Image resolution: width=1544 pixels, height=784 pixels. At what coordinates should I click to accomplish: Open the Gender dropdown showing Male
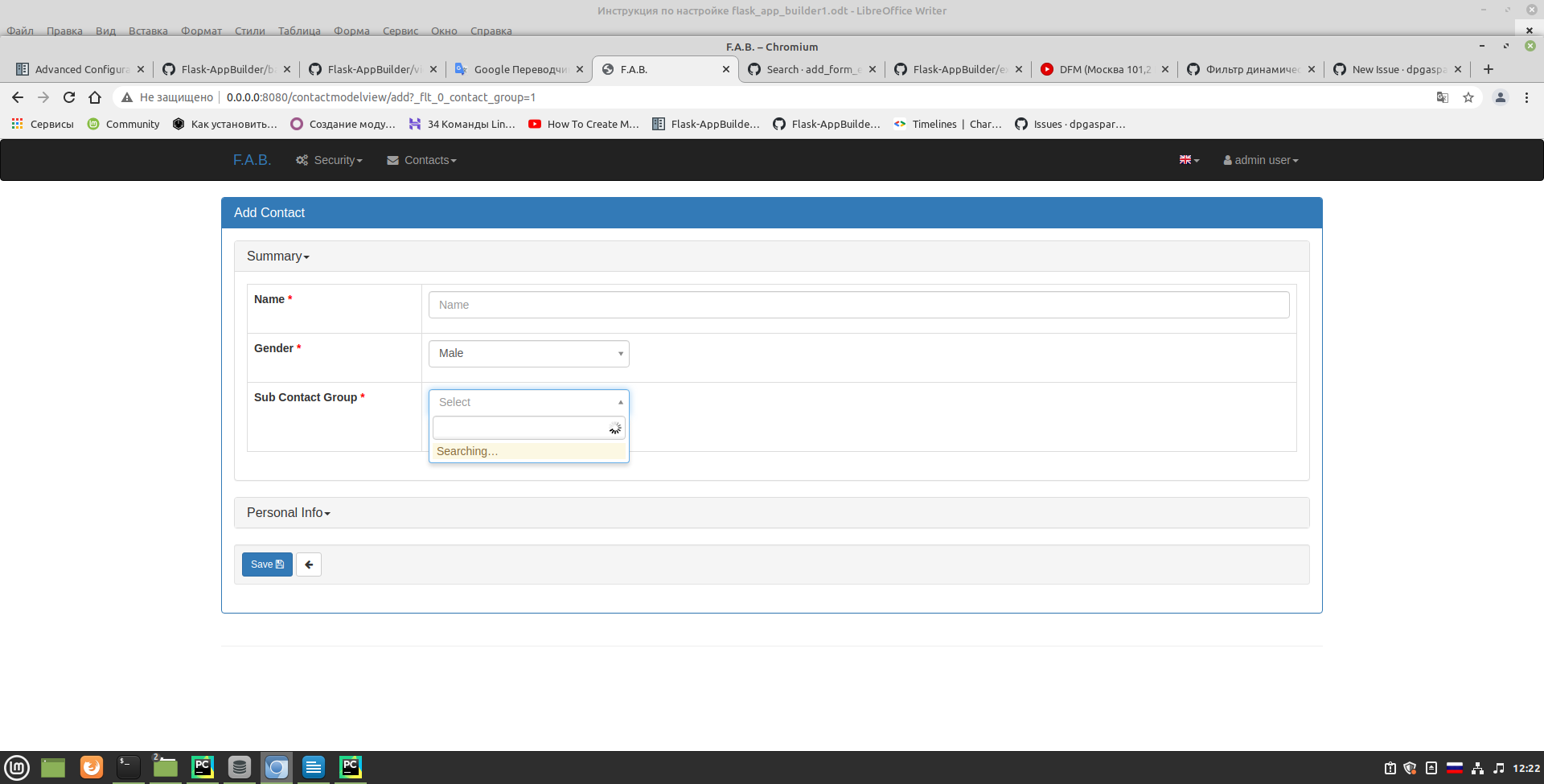(529, 354)
